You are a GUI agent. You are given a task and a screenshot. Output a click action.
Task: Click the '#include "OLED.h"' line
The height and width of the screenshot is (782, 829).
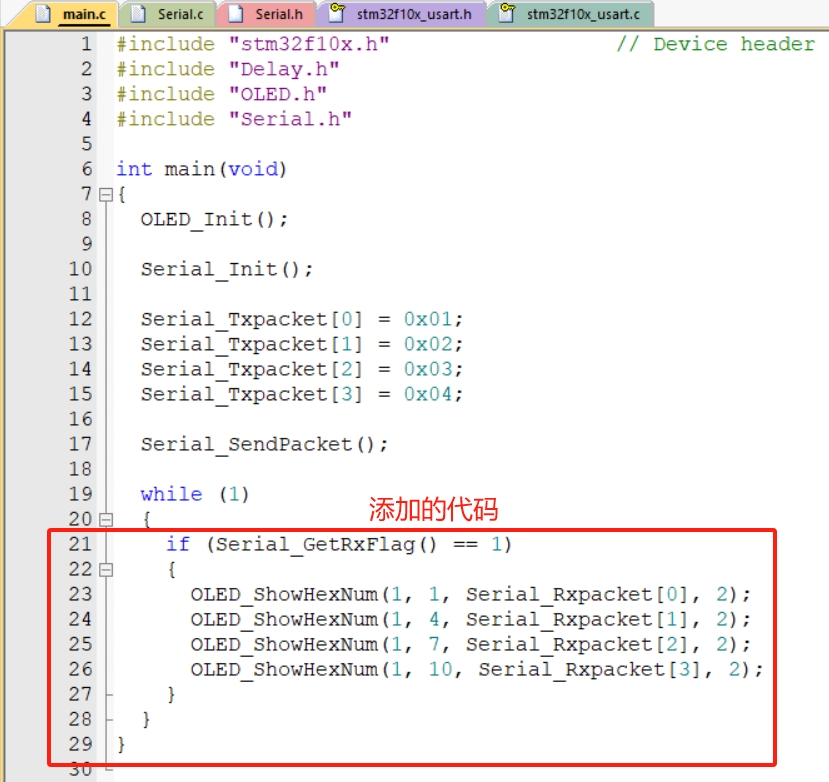222,95
